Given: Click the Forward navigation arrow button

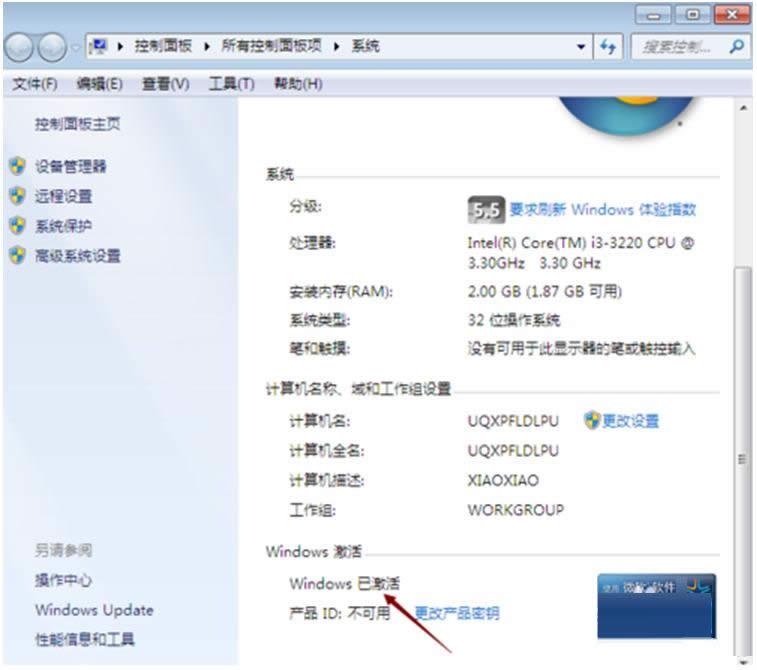Looking at the screenshot, I should coord(52,47).
